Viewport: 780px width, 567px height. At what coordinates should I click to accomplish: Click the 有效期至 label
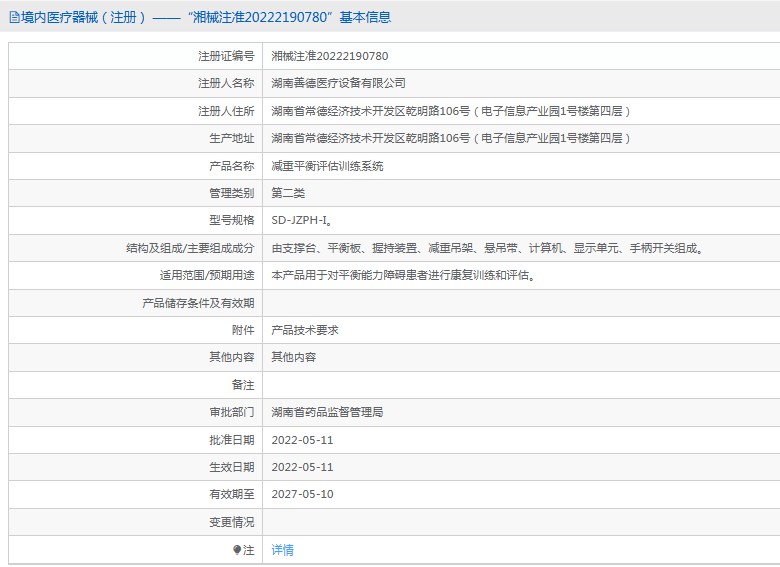point(231,494)
